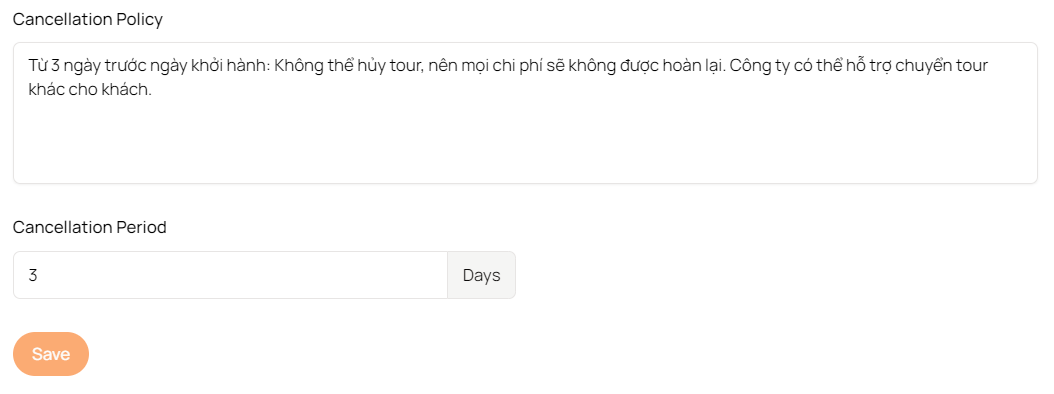
Task: Place cursor at "Từ 3 ngày" start
Action: pos(29,67)
